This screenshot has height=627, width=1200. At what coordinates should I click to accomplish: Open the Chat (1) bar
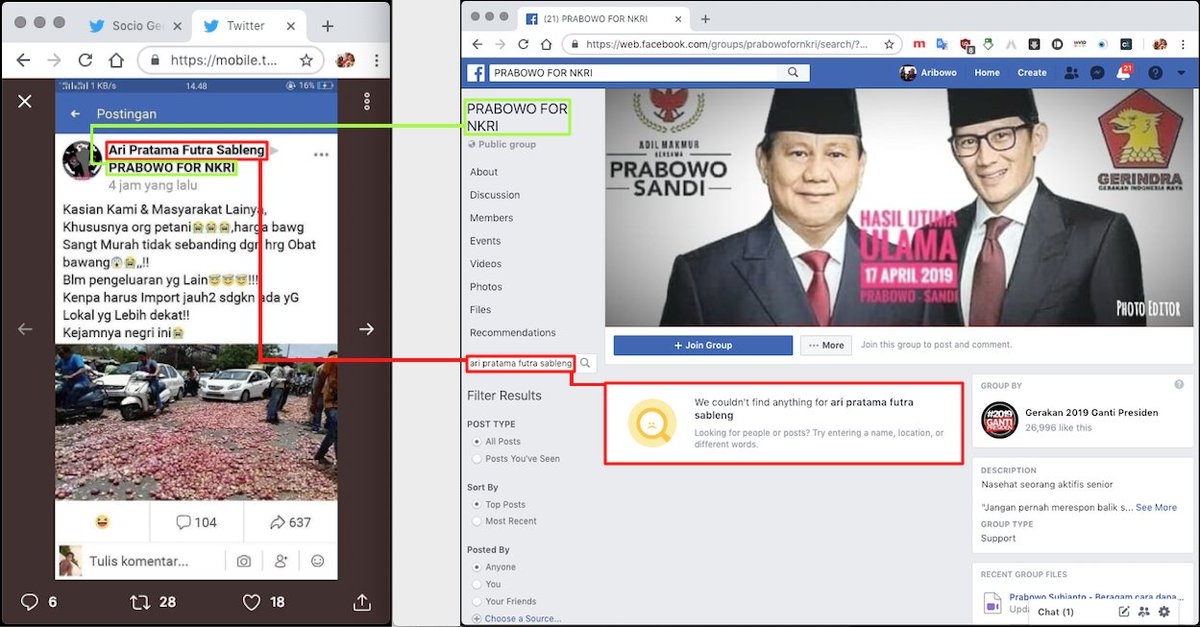coord(1055,611)
